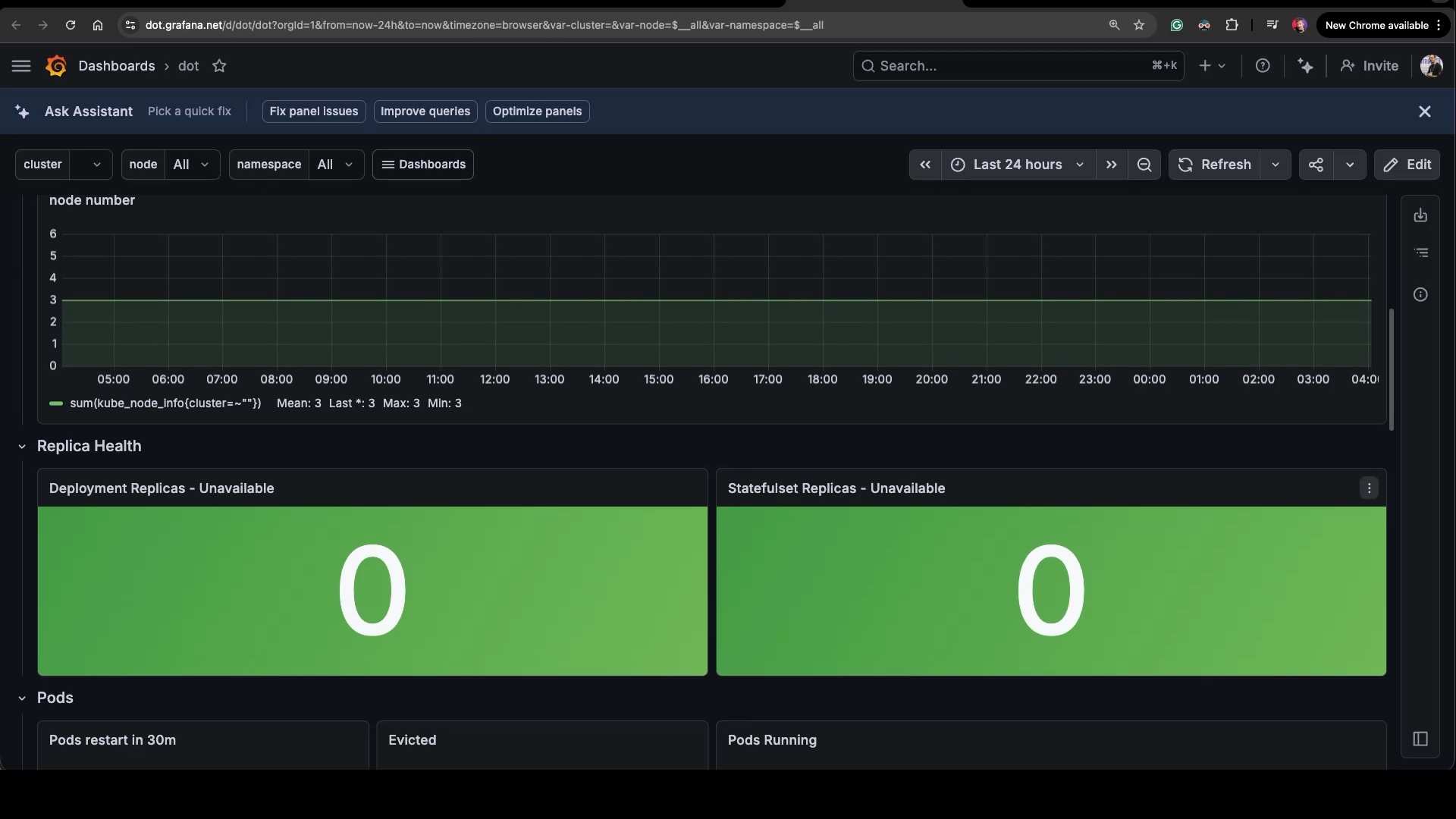
Task: Open the Last 24 hours time picker
Action: coord(1018,165)
